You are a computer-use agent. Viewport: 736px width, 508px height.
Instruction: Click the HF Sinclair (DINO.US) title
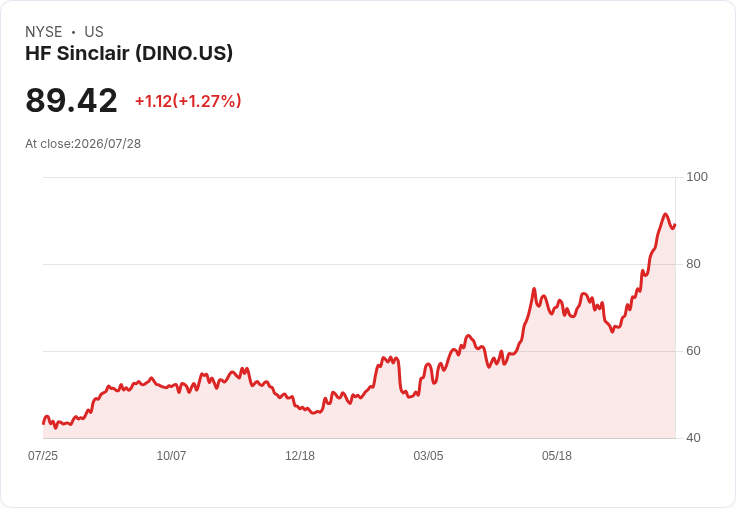pyautogui.click(x=129, y=54)
